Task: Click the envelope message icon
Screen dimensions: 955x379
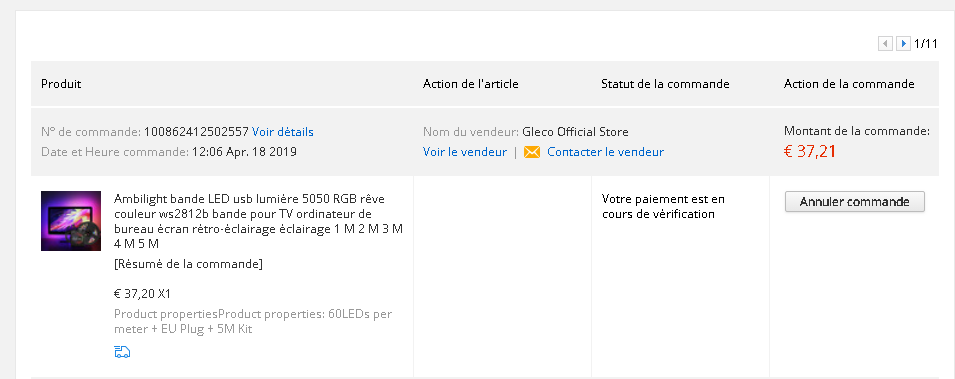Action: tap(532, 152)
